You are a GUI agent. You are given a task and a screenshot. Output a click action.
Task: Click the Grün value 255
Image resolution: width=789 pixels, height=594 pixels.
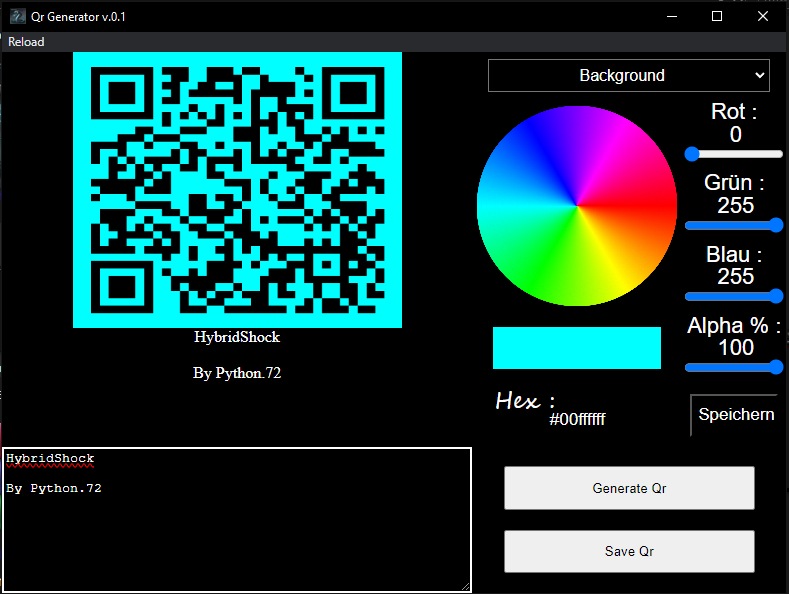tap(736, 205)
